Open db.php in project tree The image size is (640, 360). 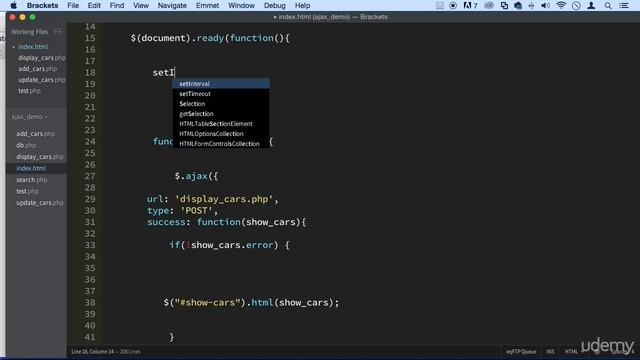[x=26, y=145]
